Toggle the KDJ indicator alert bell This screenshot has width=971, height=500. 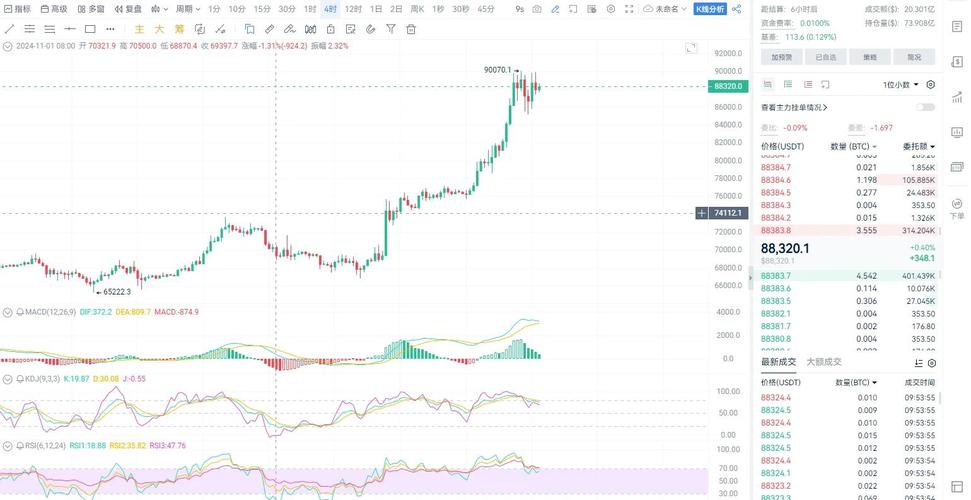click(x=20, y=379)
